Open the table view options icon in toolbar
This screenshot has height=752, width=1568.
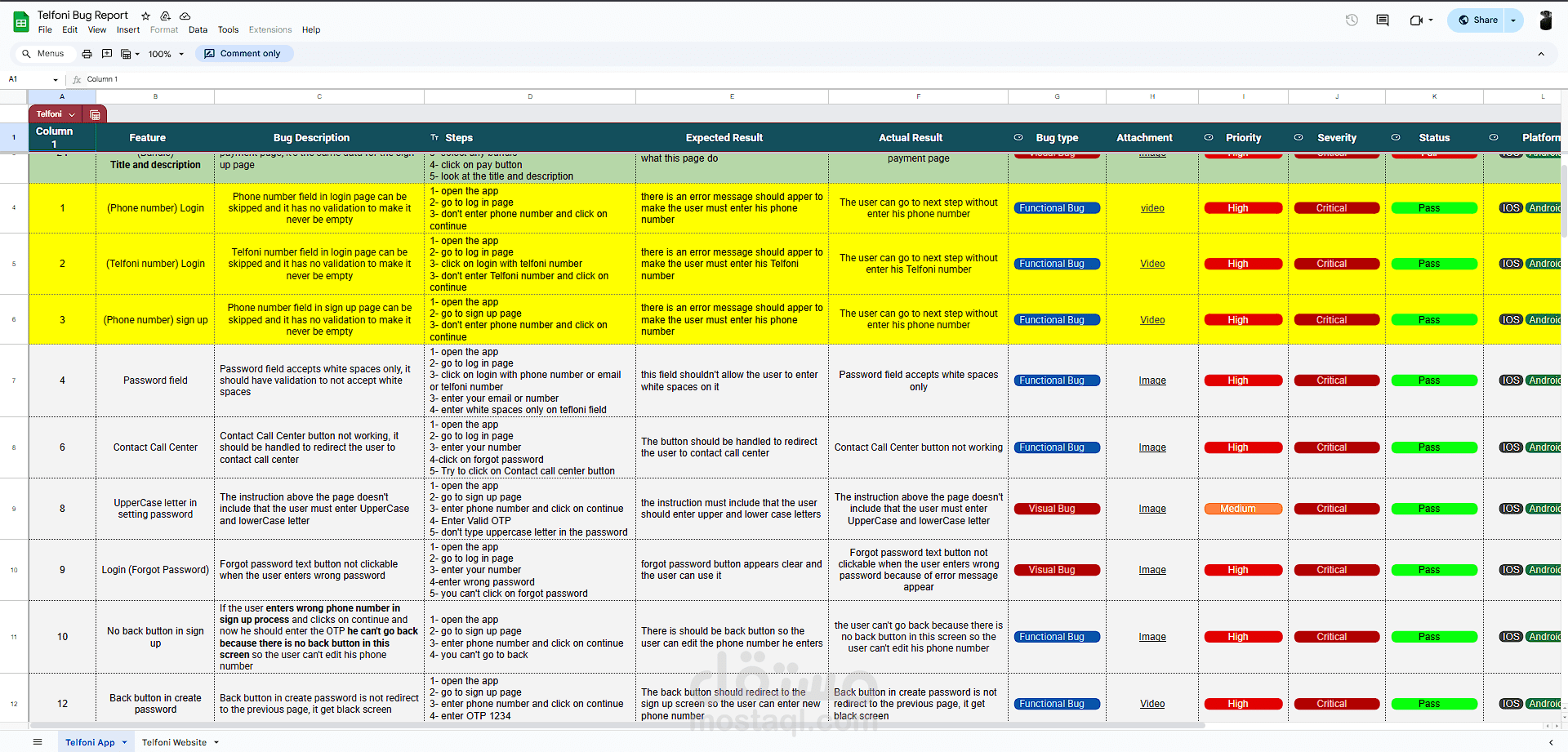pos(130,54)
